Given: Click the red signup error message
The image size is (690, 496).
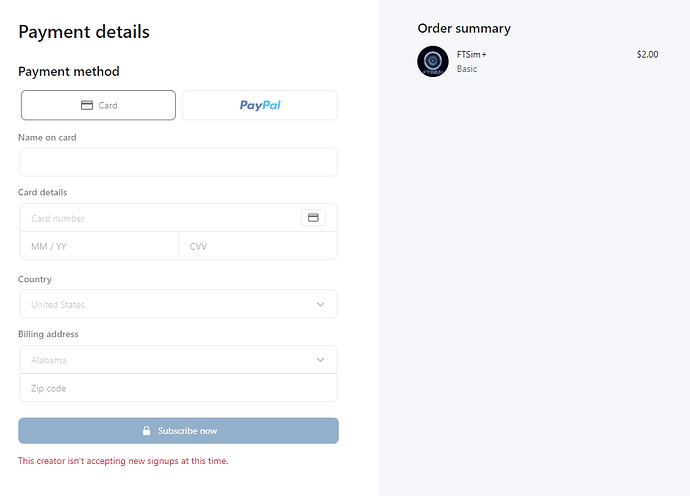Looking at the screenshot, I should (x=123, y=461).
